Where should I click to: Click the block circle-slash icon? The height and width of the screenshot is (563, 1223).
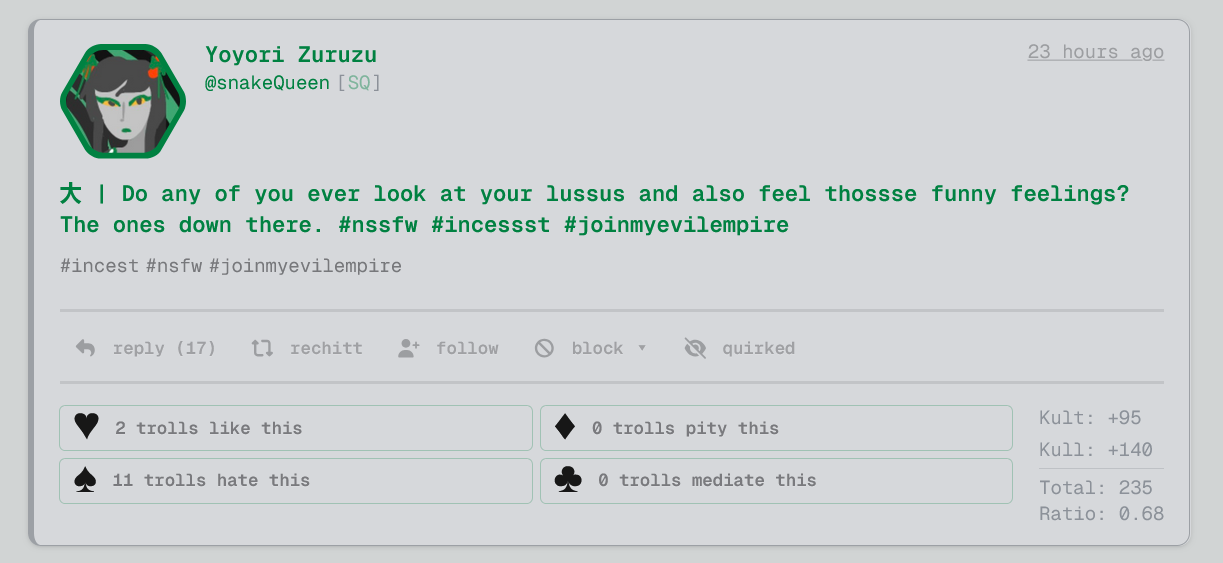pos(544,348)
